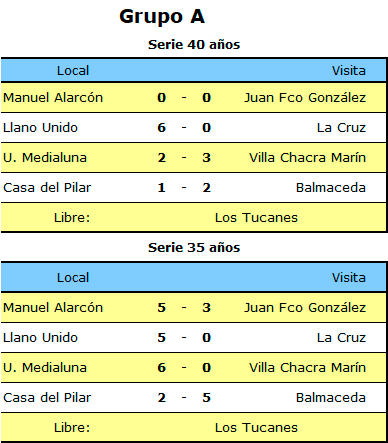Click Los Tucanes in Serie 35 Libre row

click(256, 428)
